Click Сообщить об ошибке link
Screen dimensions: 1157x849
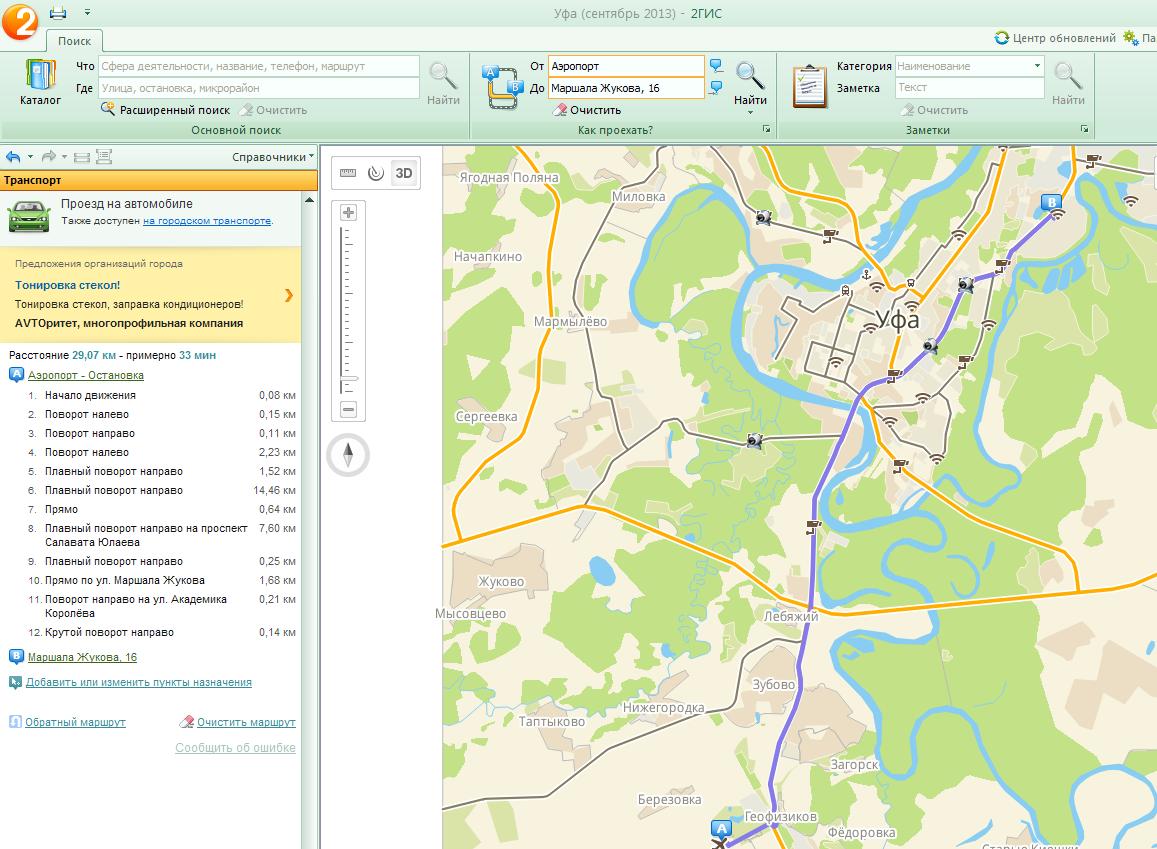pos(235,748)
